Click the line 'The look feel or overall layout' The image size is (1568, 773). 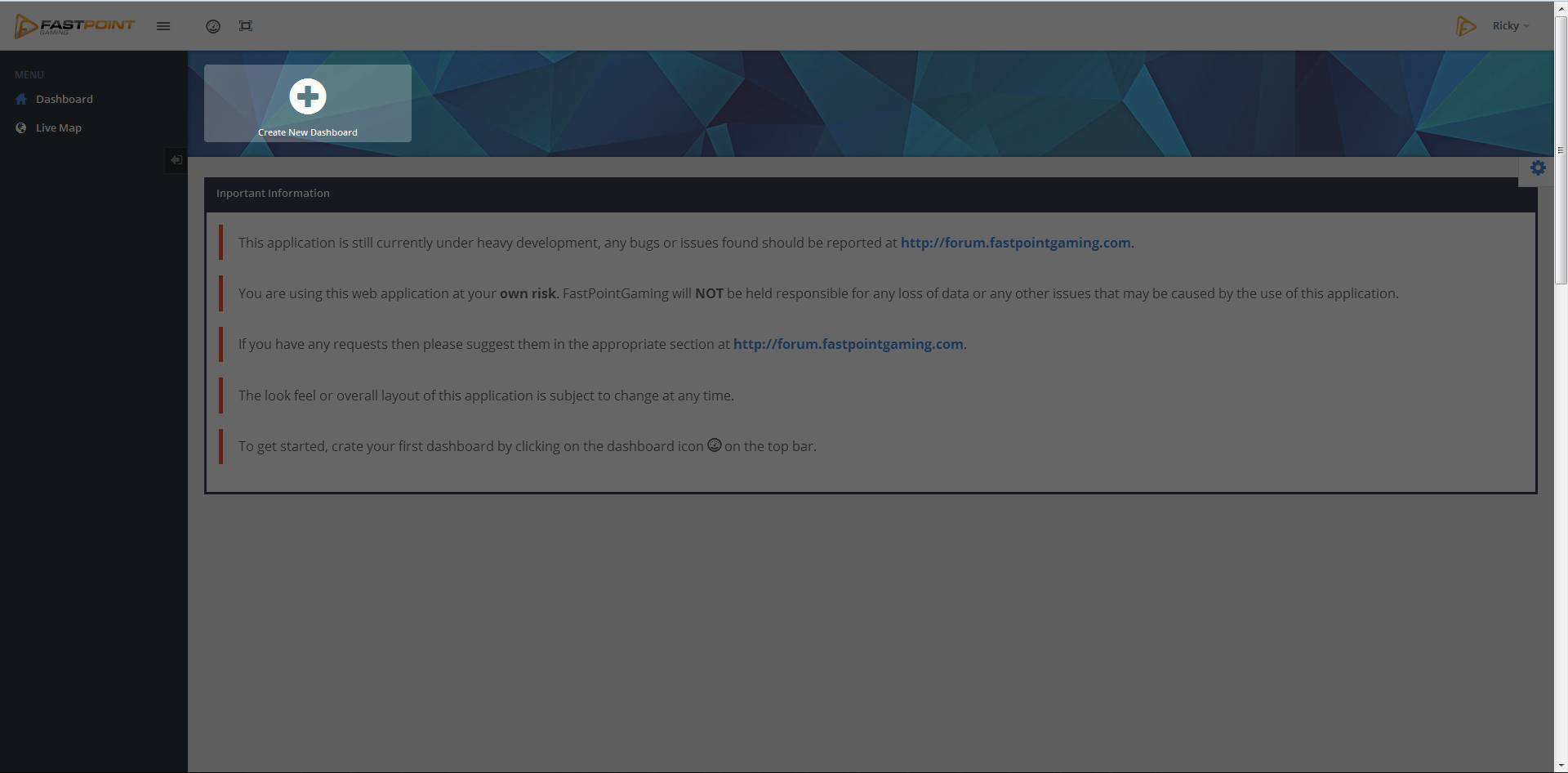coord(486,395)
